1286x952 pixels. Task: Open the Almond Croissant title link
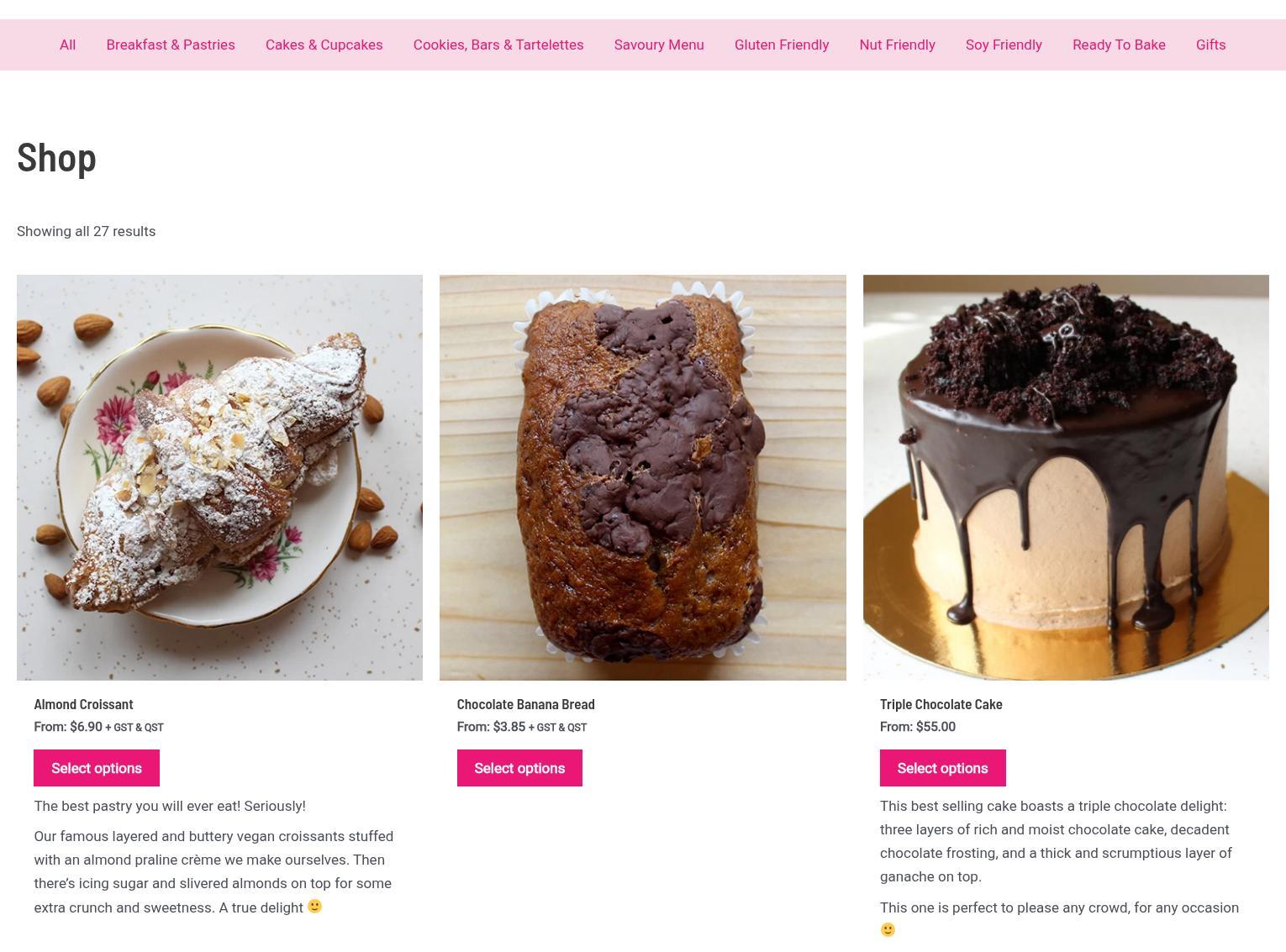[83, 704]
